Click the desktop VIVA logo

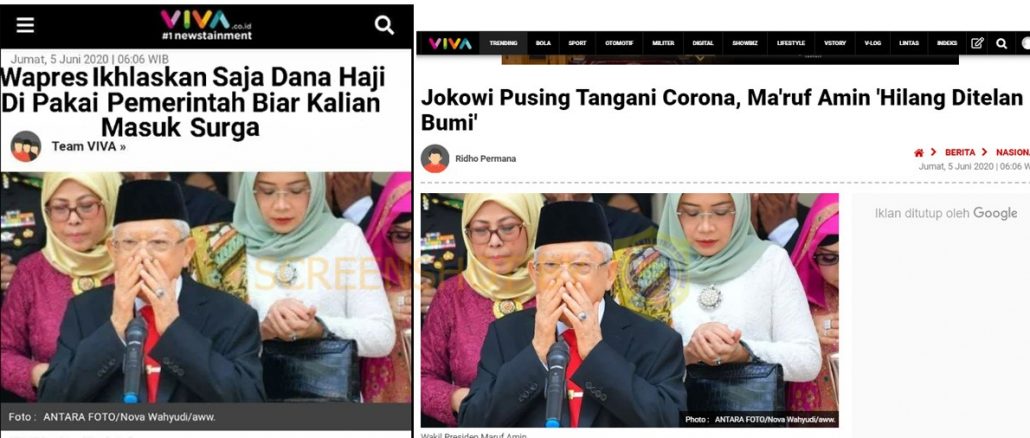pyautogui.click(x=450, y=43)
